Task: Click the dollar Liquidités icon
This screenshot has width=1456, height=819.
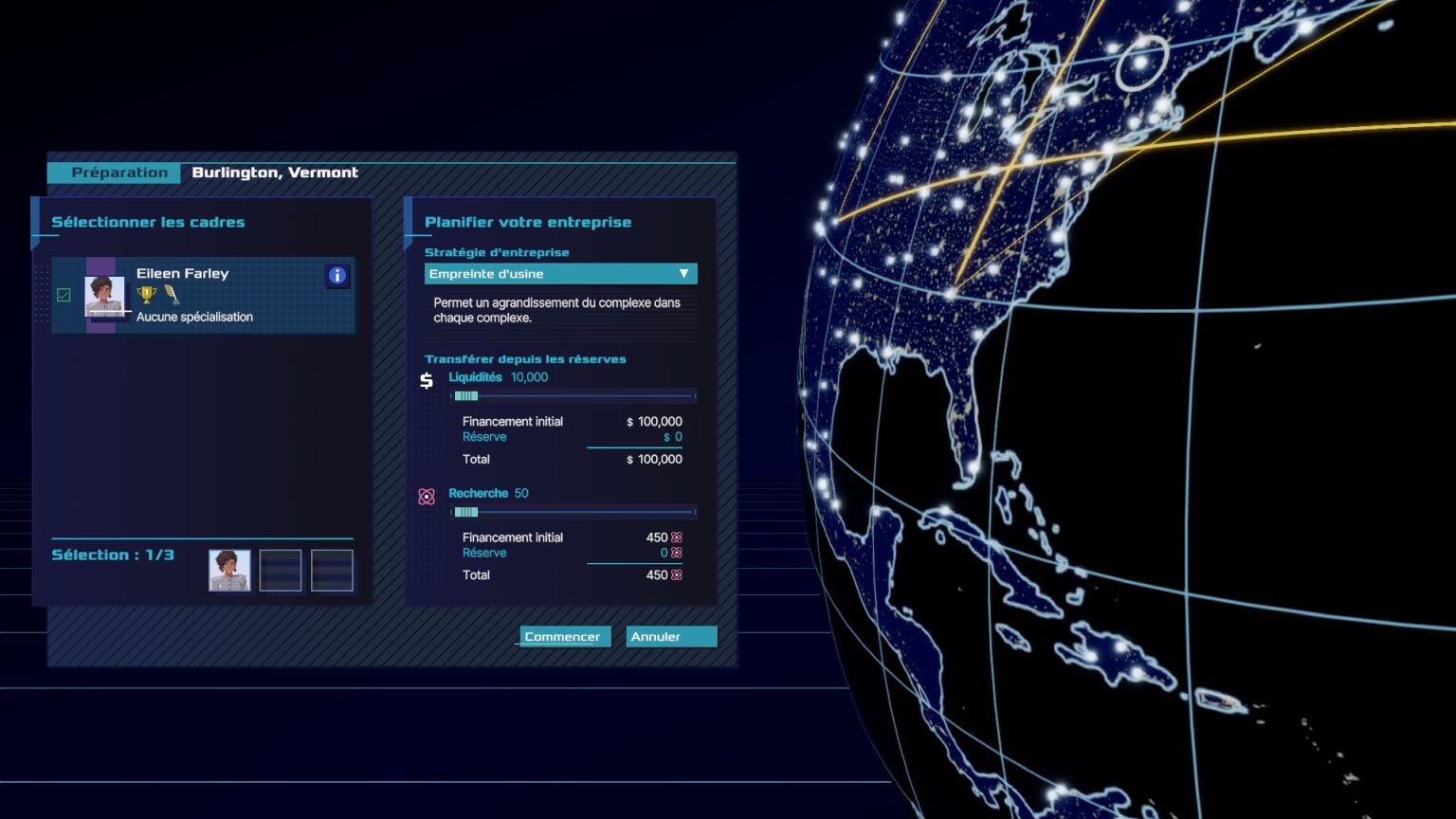Action: 427,380
